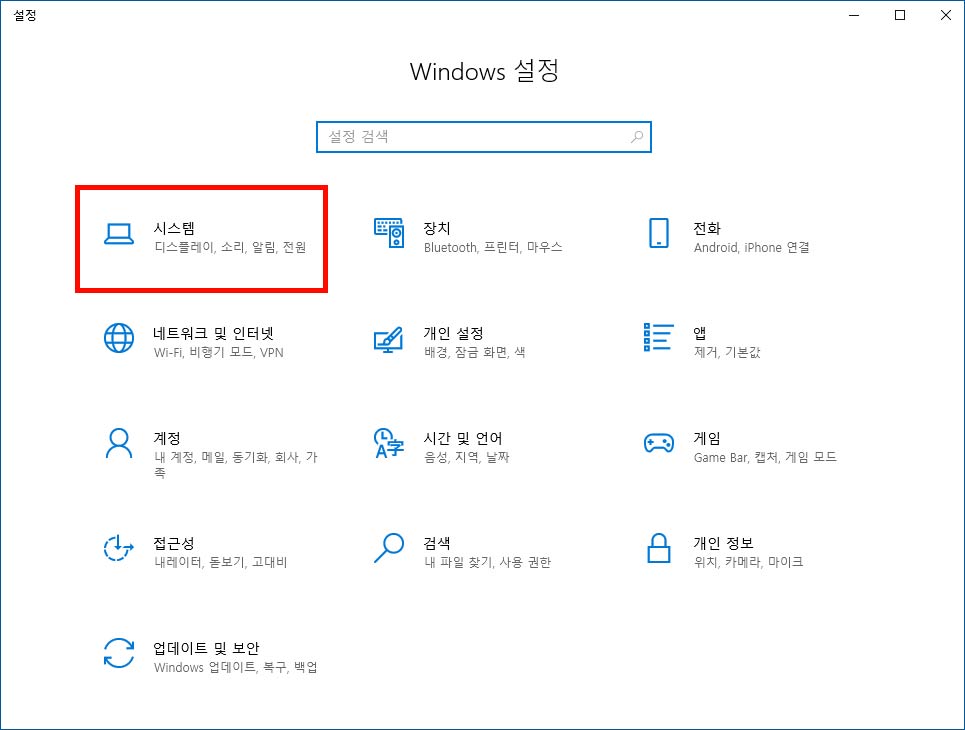Select the 업데이트 및 보안 title
965x730 pixels.
(206, 648)
